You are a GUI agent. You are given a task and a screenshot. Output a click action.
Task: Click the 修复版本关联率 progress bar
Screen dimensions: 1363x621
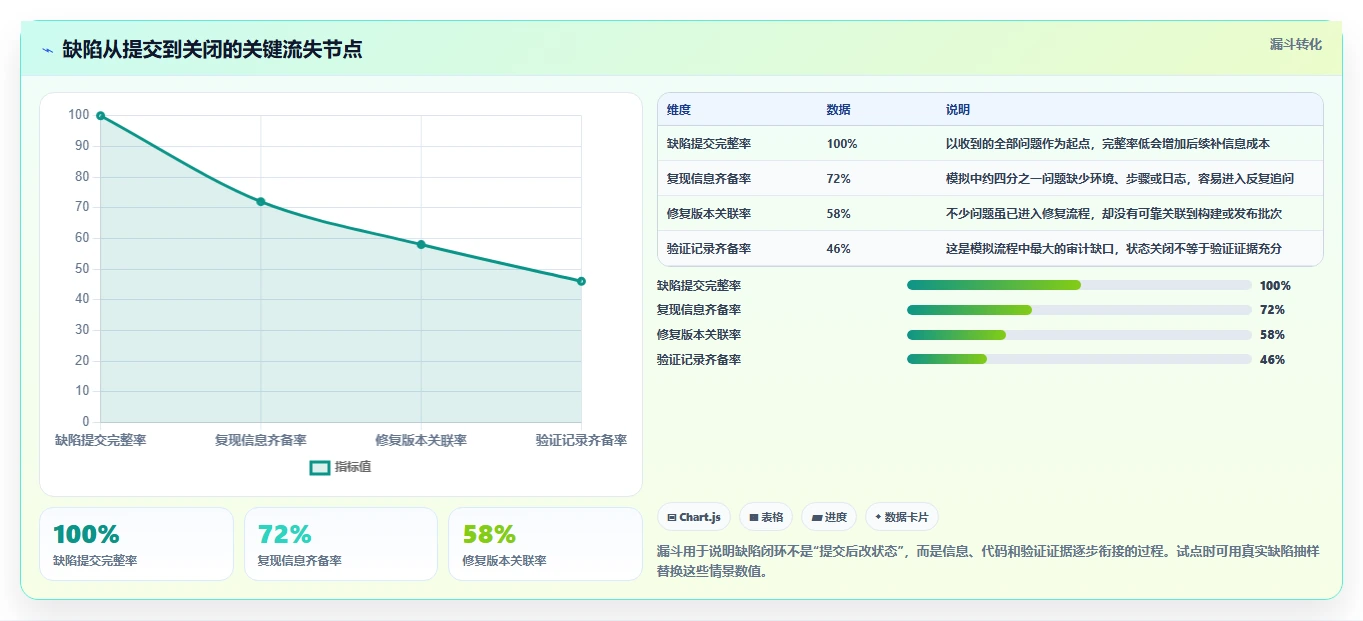coord(1079,335)
